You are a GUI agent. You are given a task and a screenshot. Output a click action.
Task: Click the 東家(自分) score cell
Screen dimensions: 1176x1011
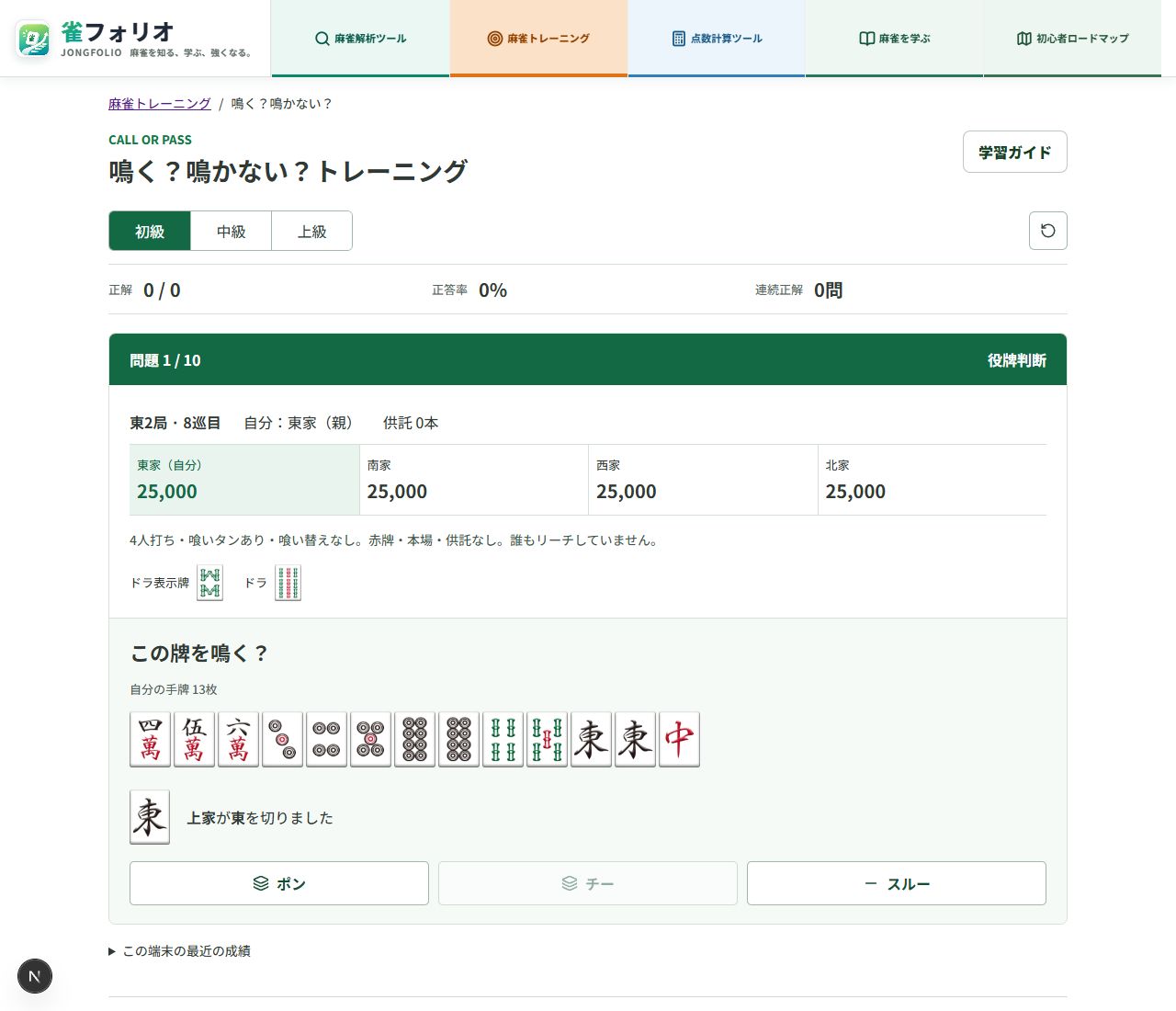[244, 480]
